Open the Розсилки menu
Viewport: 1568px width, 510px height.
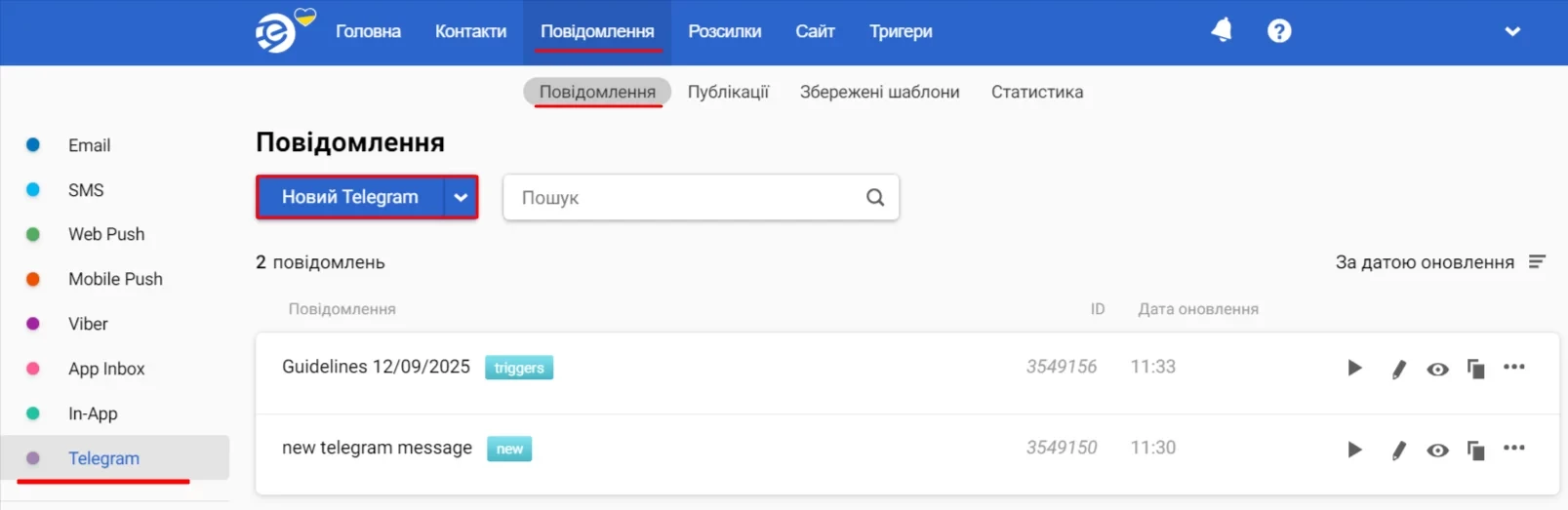tap(724, 31)
